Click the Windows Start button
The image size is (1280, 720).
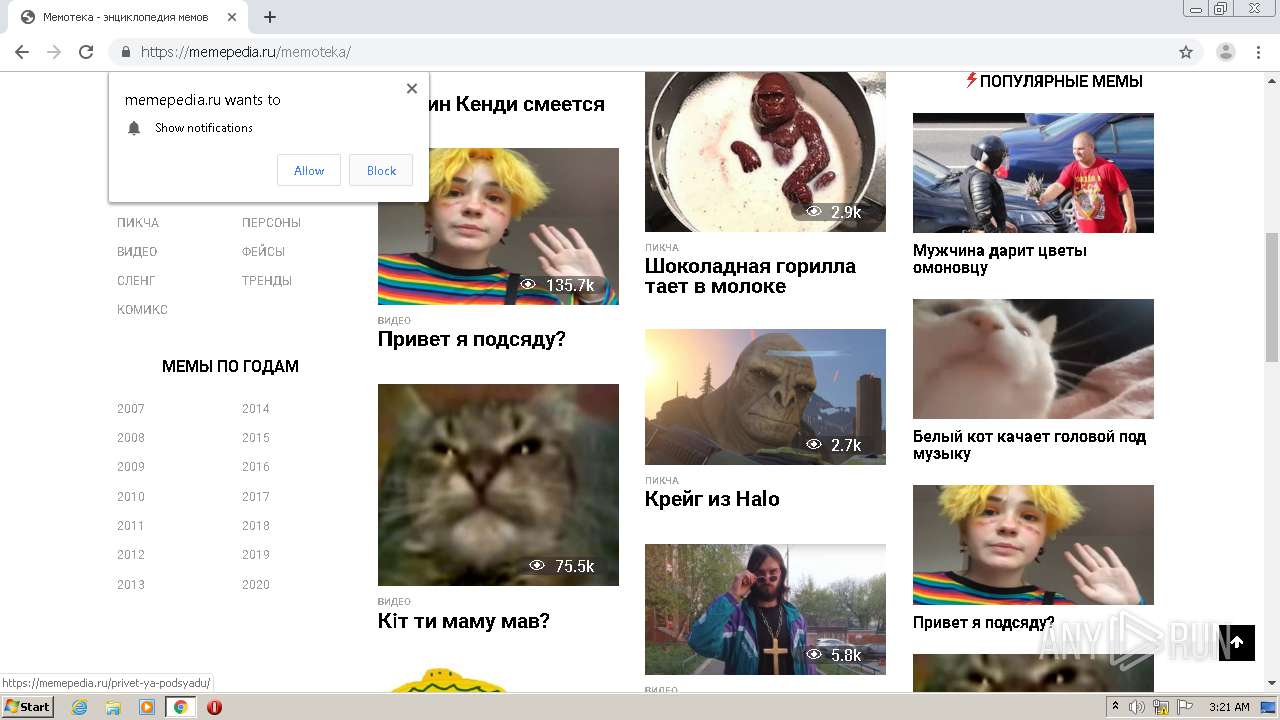tap(27, 707)
